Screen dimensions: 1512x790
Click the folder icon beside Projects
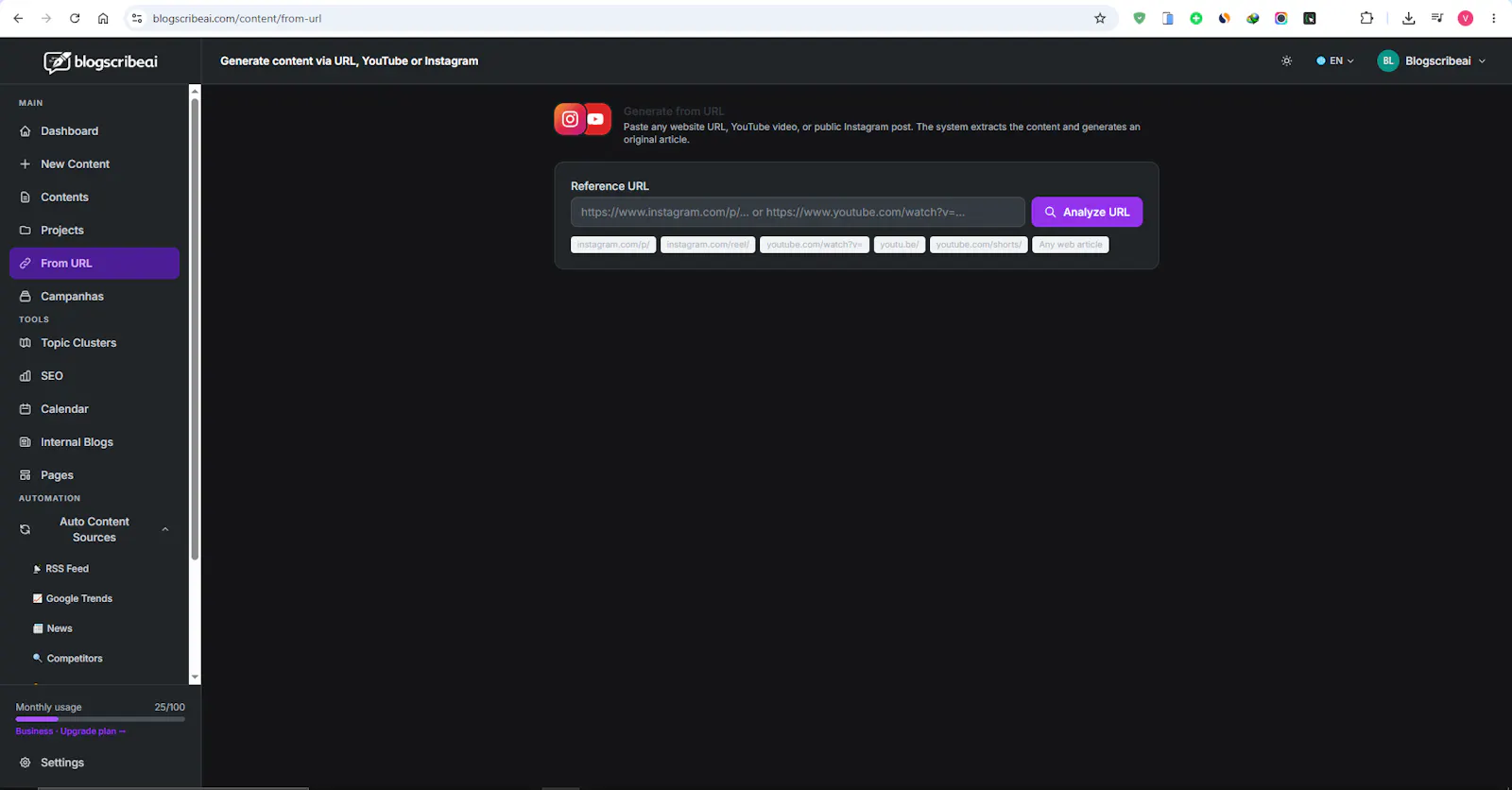point(26,231)
